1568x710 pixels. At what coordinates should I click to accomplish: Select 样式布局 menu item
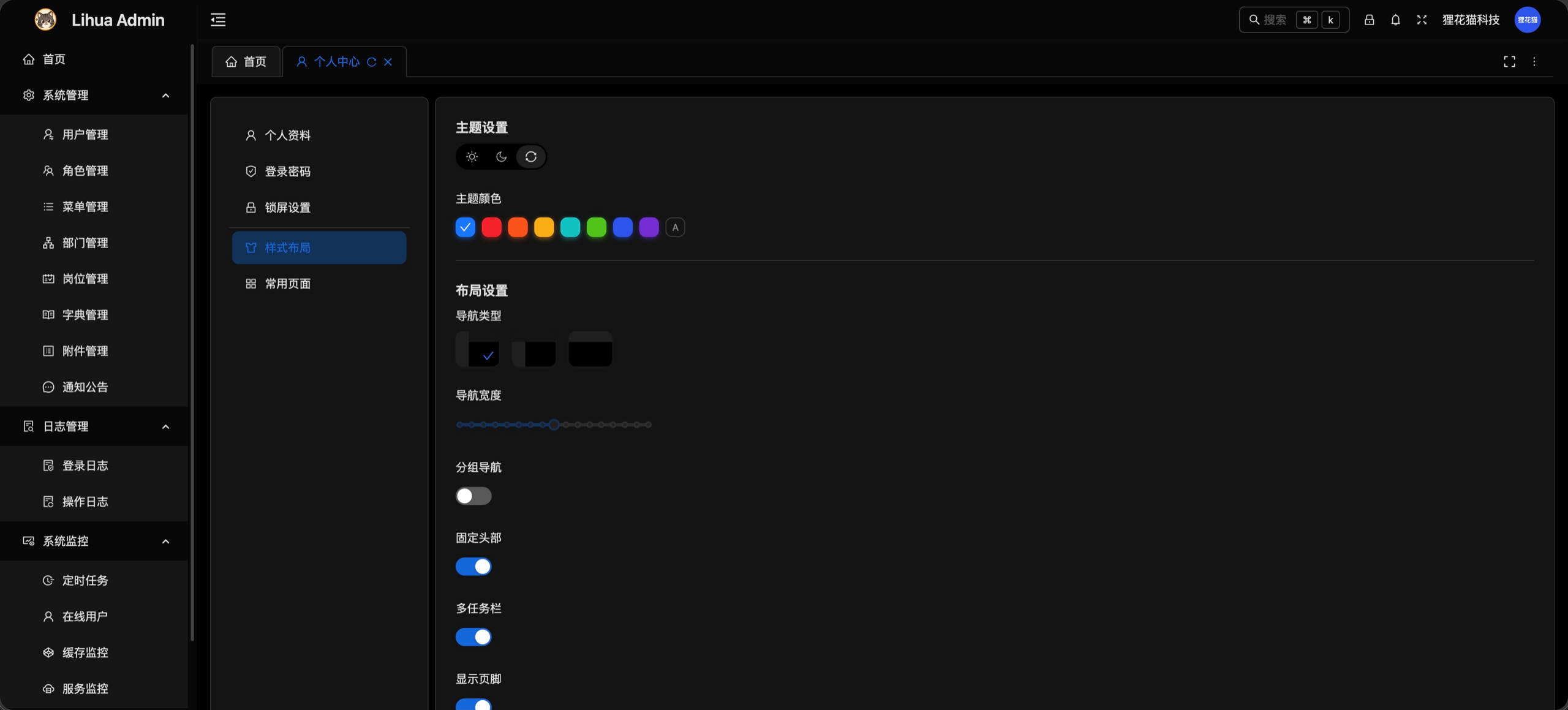(319, 247)
